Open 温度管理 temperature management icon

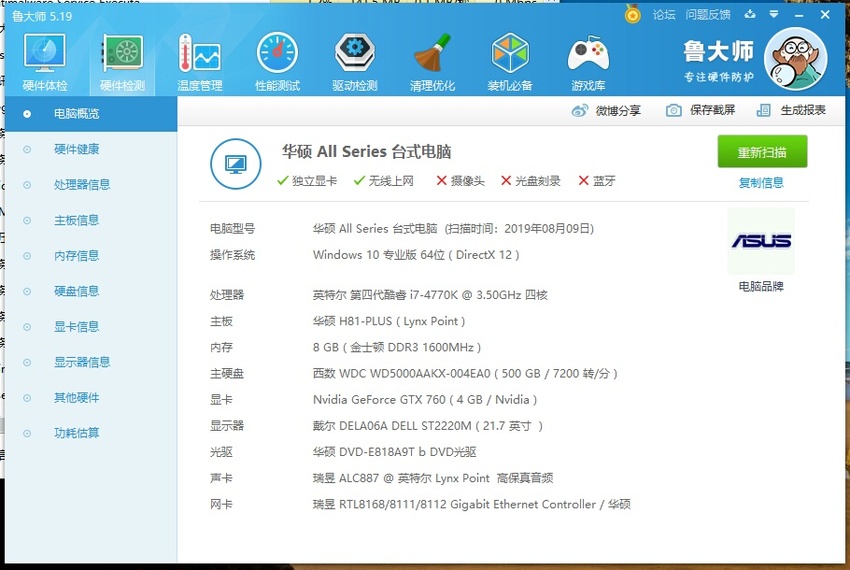point(199,61)
